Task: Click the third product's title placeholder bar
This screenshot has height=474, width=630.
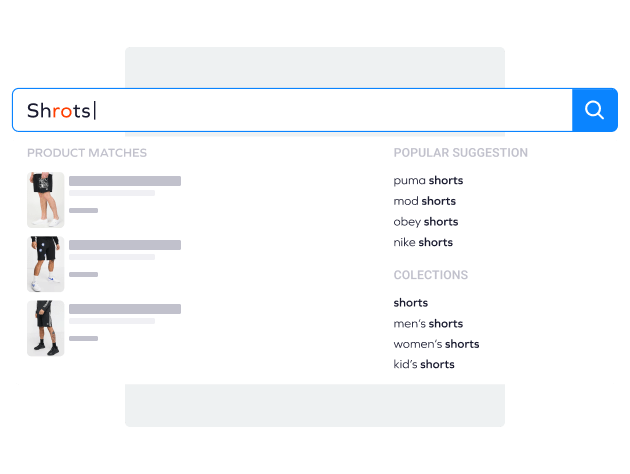Action: pyautogui.click(x=125, y=309)
